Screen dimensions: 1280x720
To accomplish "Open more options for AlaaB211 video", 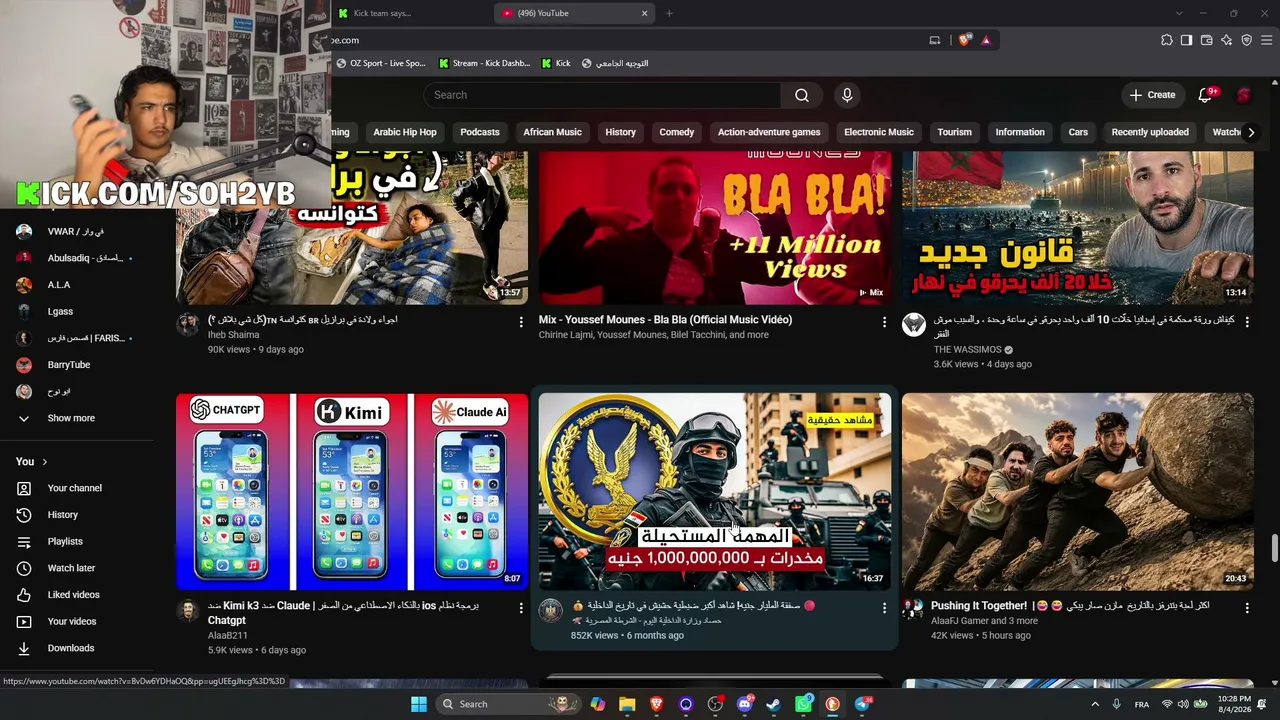I will [521, 608].
